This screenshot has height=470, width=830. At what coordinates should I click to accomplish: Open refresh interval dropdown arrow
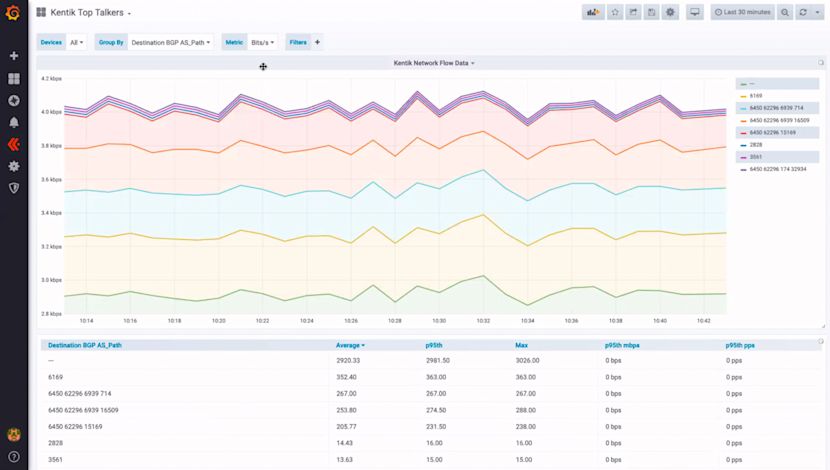(x=817, y=12)
